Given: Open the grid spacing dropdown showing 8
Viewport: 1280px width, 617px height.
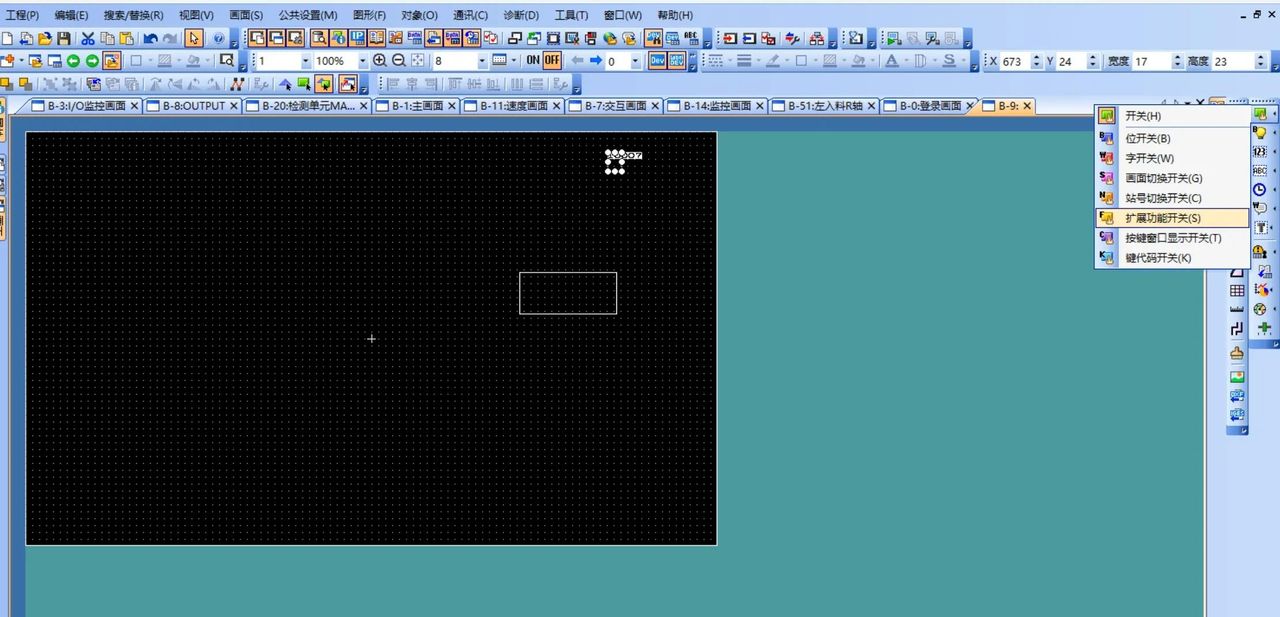Looking at the screenshot, I should coord(481,61).
